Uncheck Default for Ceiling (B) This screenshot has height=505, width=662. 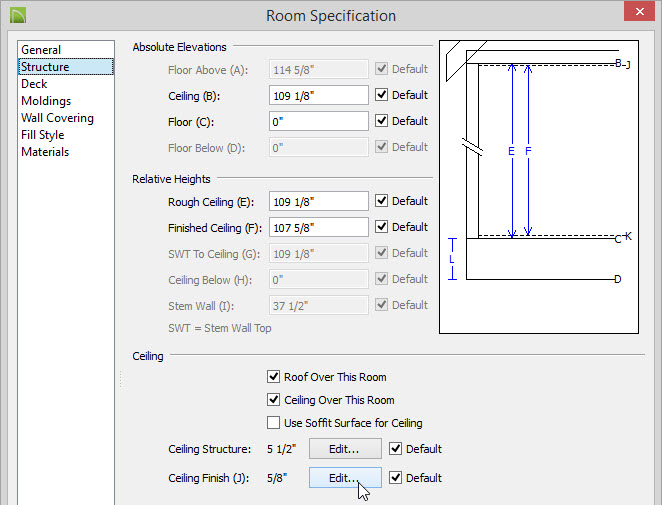[381, 95]
